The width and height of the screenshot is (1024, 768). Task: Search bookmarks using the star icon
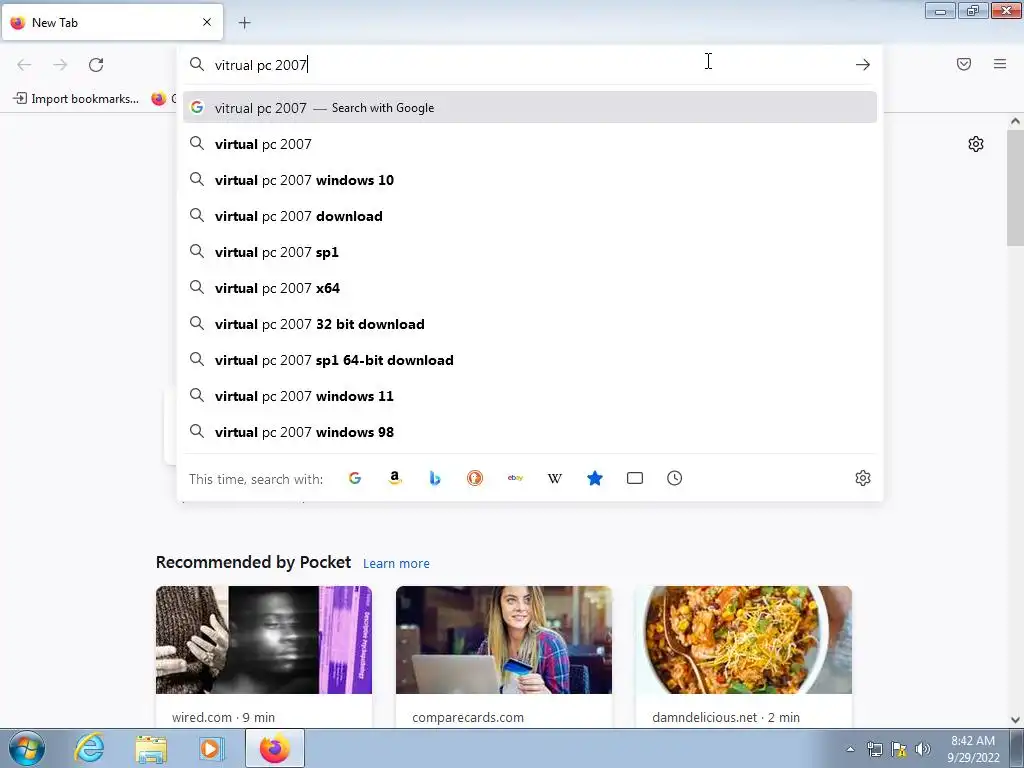595,478
